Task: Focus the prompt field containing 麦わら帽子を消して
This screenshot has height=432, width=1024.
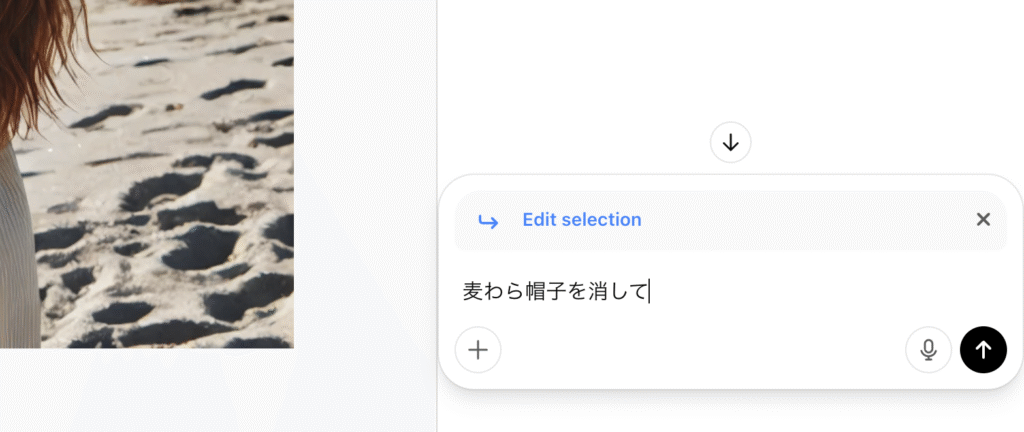Action: 730,291
